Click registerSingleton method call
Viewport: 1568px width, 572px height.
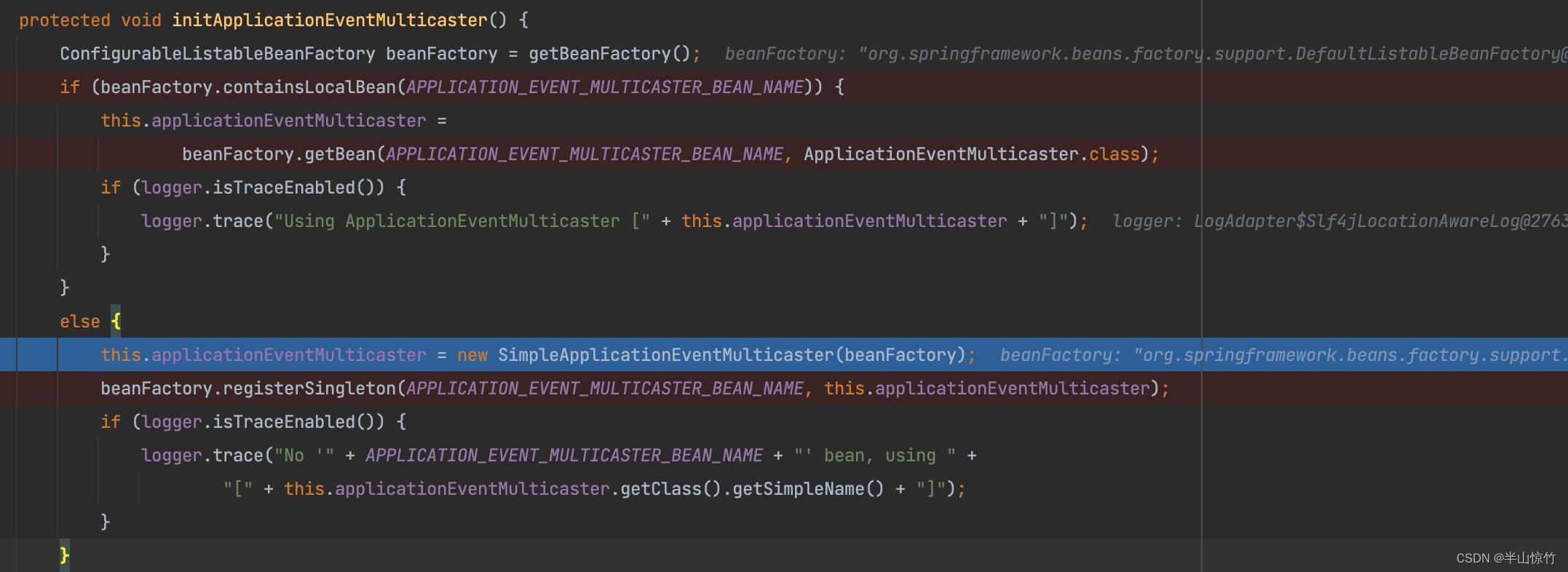(309, 389)
